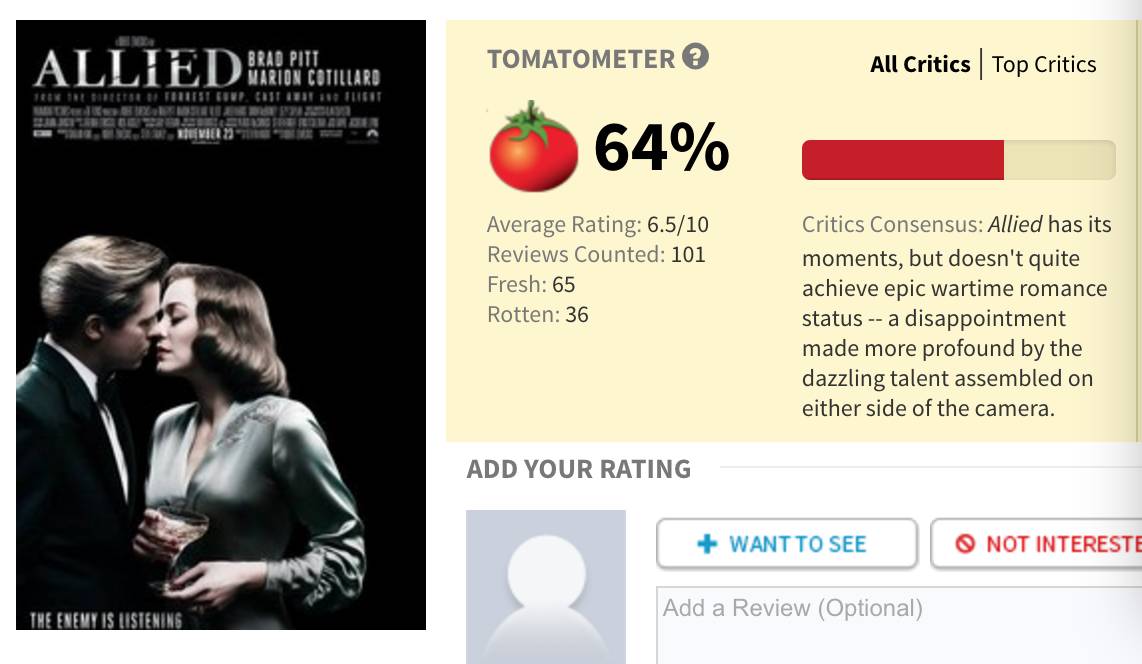1142x664 pixels.
Task: Click the Not Interested button
Action: tap(1036, 544)
